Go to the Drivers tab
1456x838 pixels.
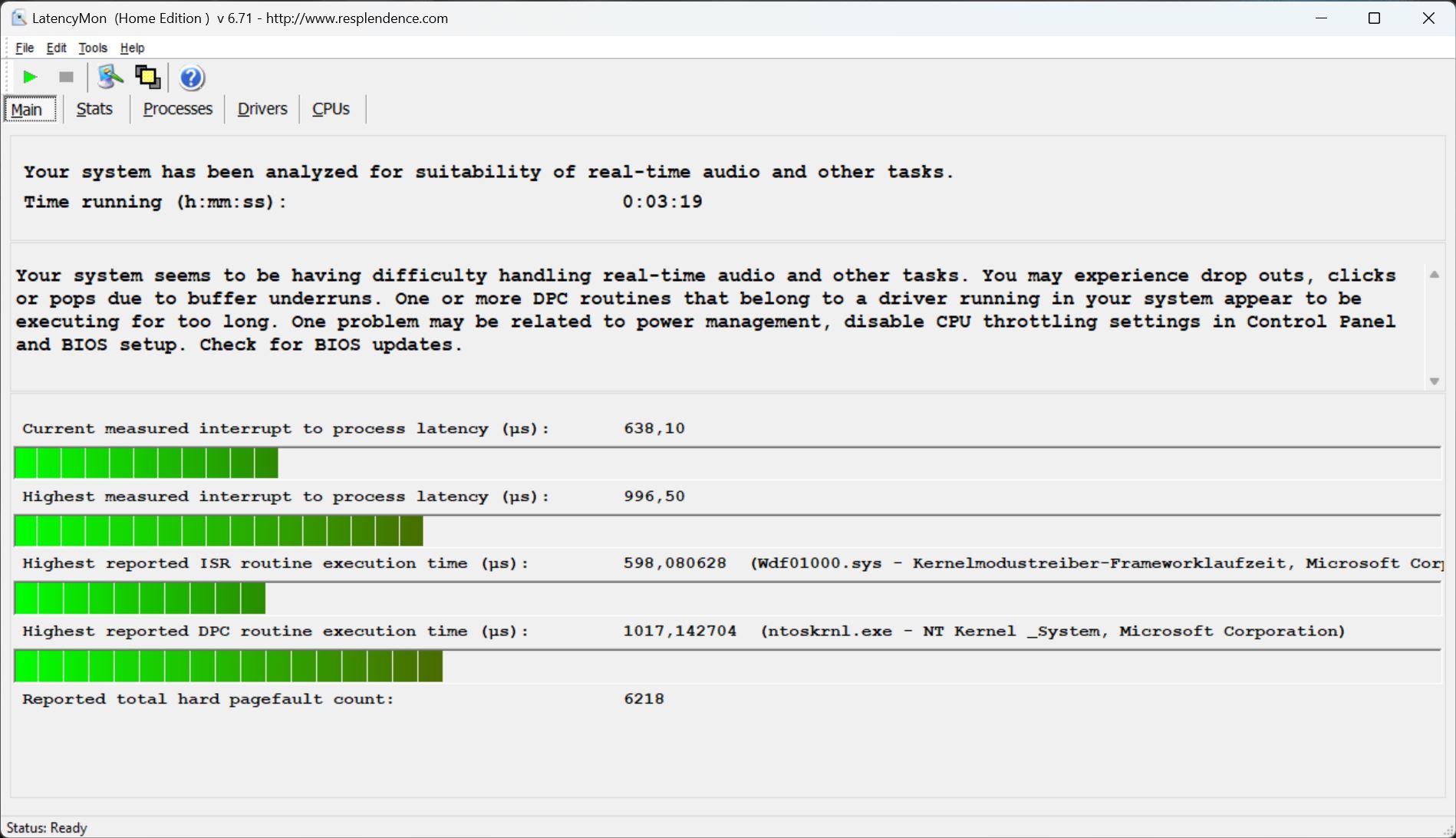pyautogui.click(x=262, y=109)
